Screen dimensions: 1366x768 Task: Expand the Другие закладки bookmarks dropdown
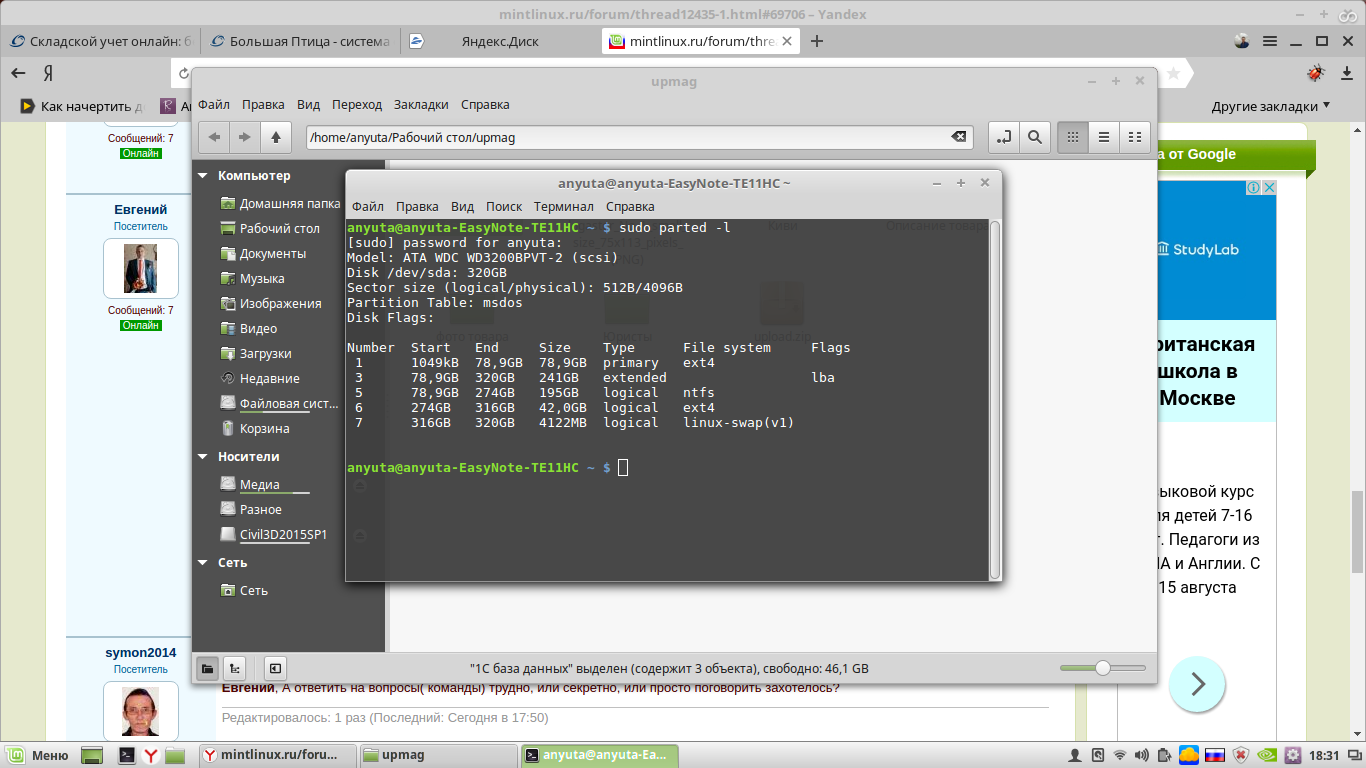1271,106
